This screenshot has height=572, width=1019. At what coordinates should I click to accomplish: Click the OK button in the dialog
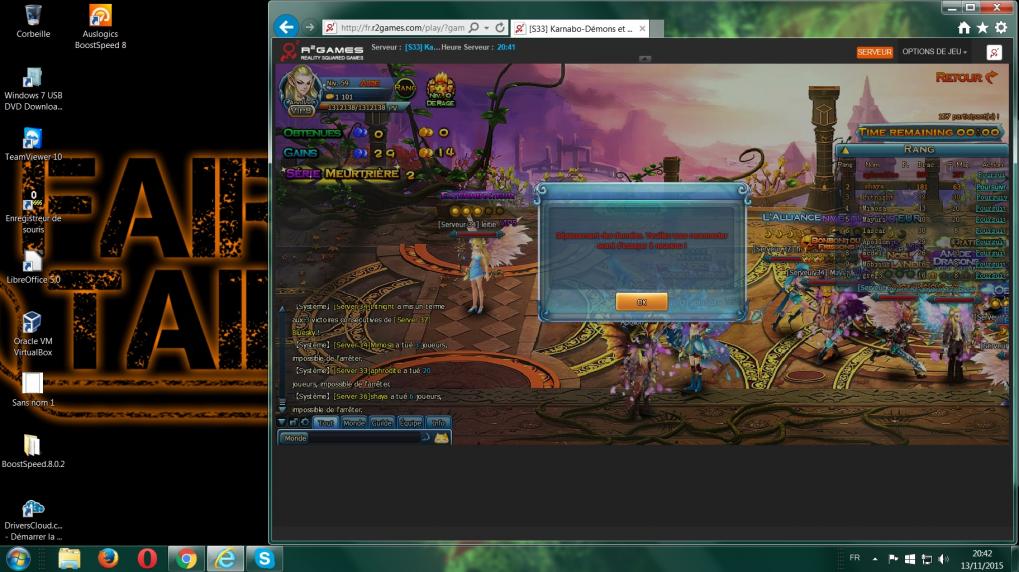click(x=641, y=301)
